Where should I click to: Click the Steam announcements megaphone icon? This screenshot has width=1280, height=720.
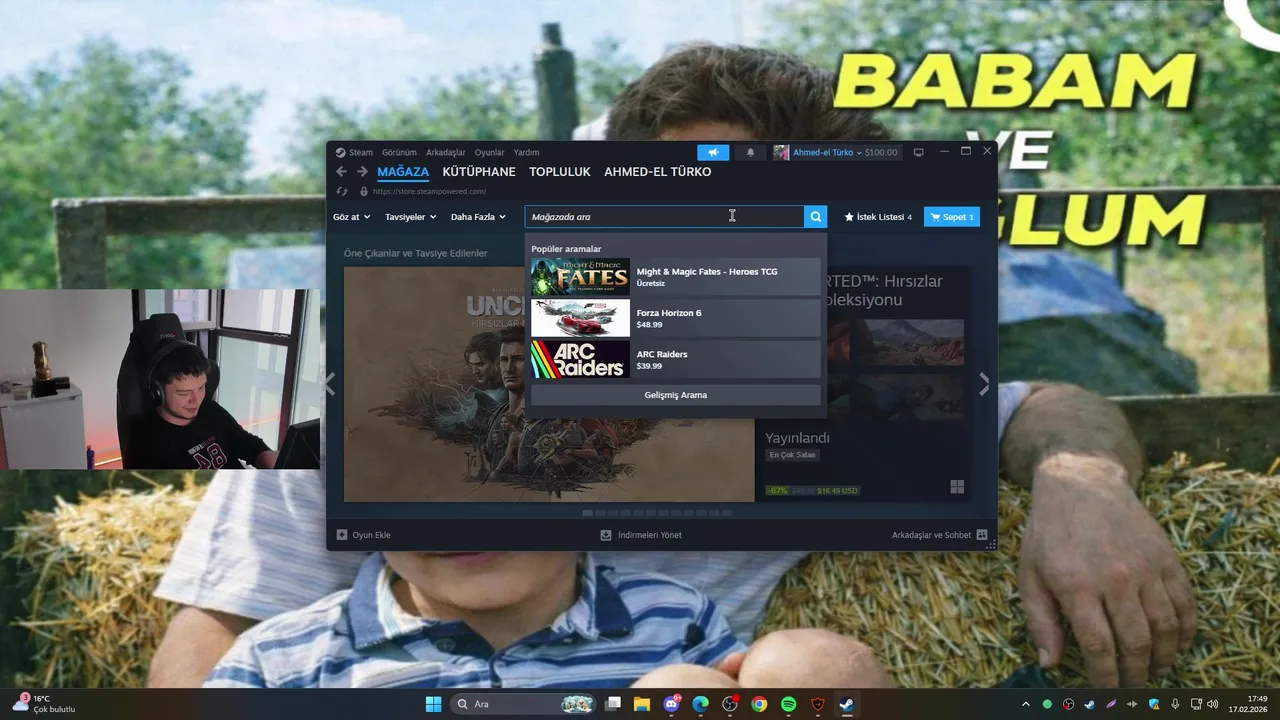[713, 152]
